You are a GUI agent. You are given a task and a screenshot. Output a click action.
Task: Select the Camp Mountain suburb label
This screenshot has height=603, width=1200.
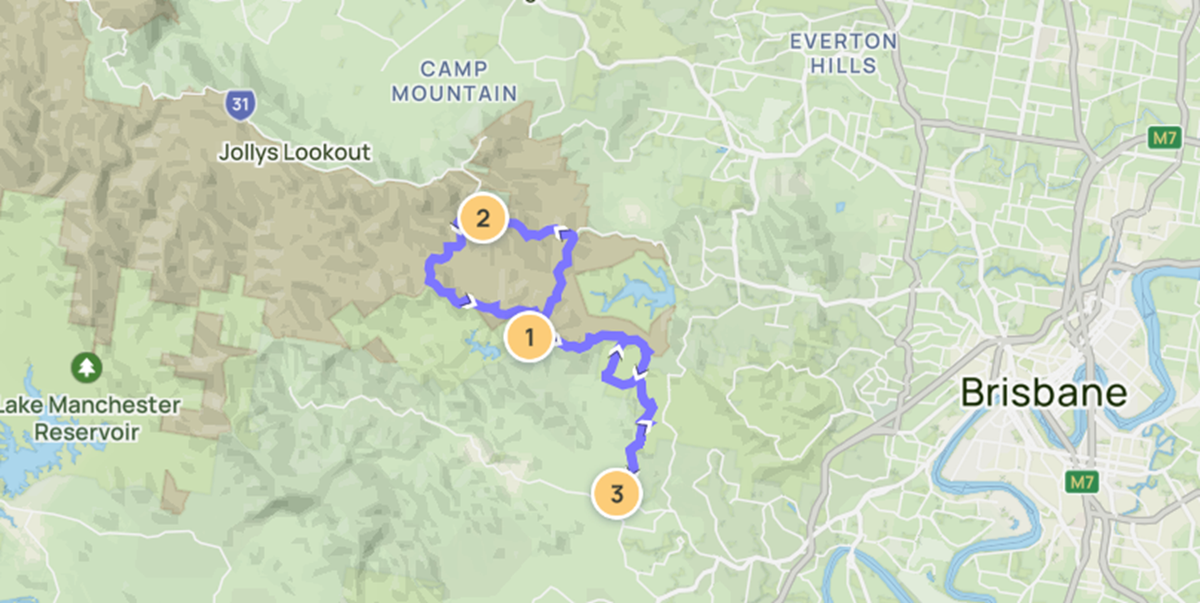click(x=455, y=81)
